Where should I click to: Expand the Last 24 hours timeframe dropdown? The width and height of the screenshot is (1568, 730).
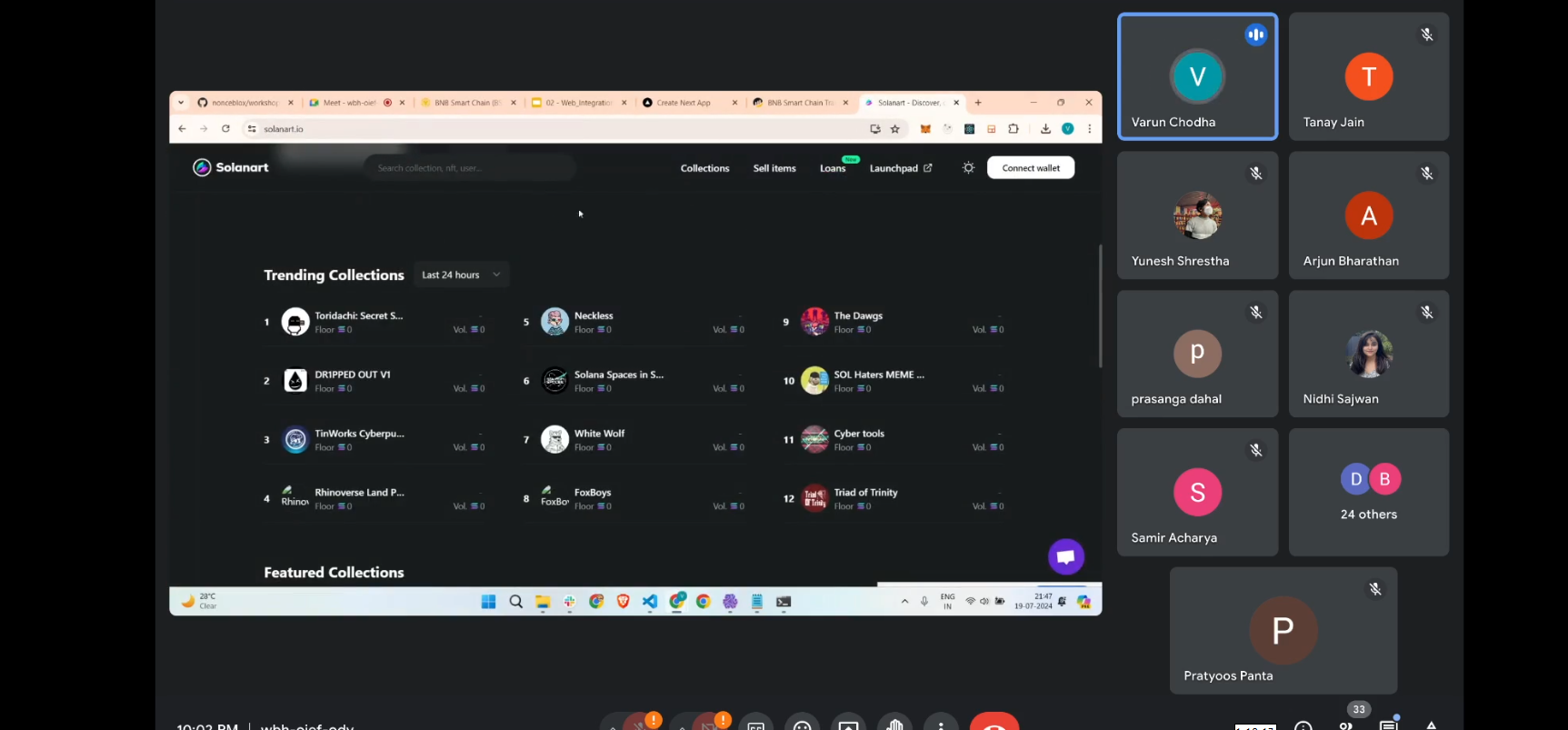pos(462,275)
